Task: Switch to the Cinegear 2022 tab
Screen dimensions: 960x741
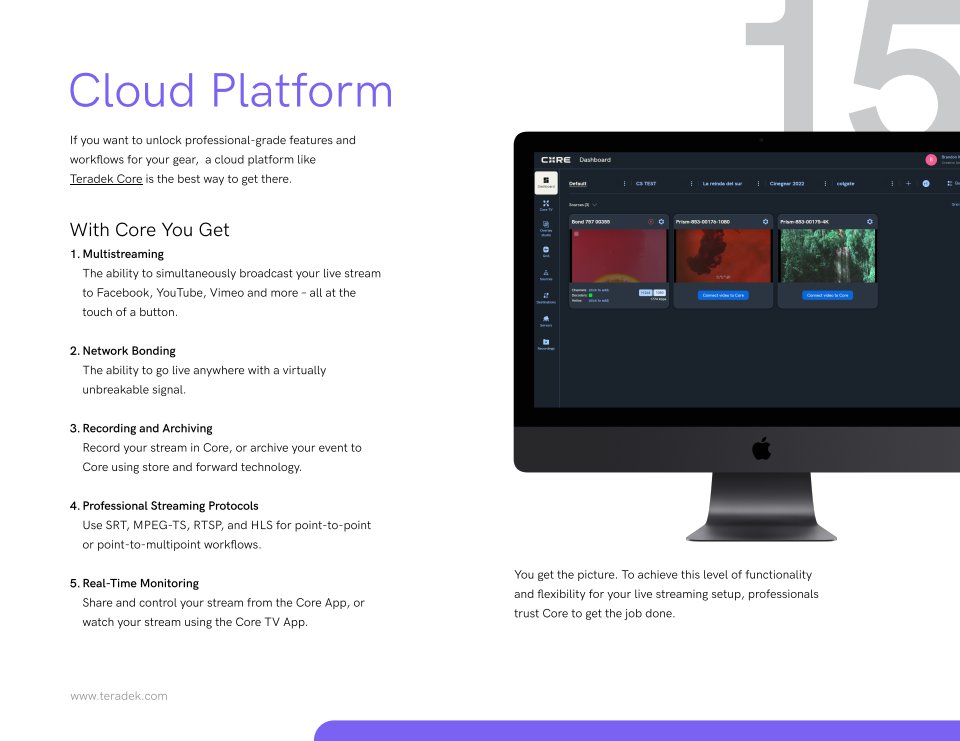Action: (786, 184)
